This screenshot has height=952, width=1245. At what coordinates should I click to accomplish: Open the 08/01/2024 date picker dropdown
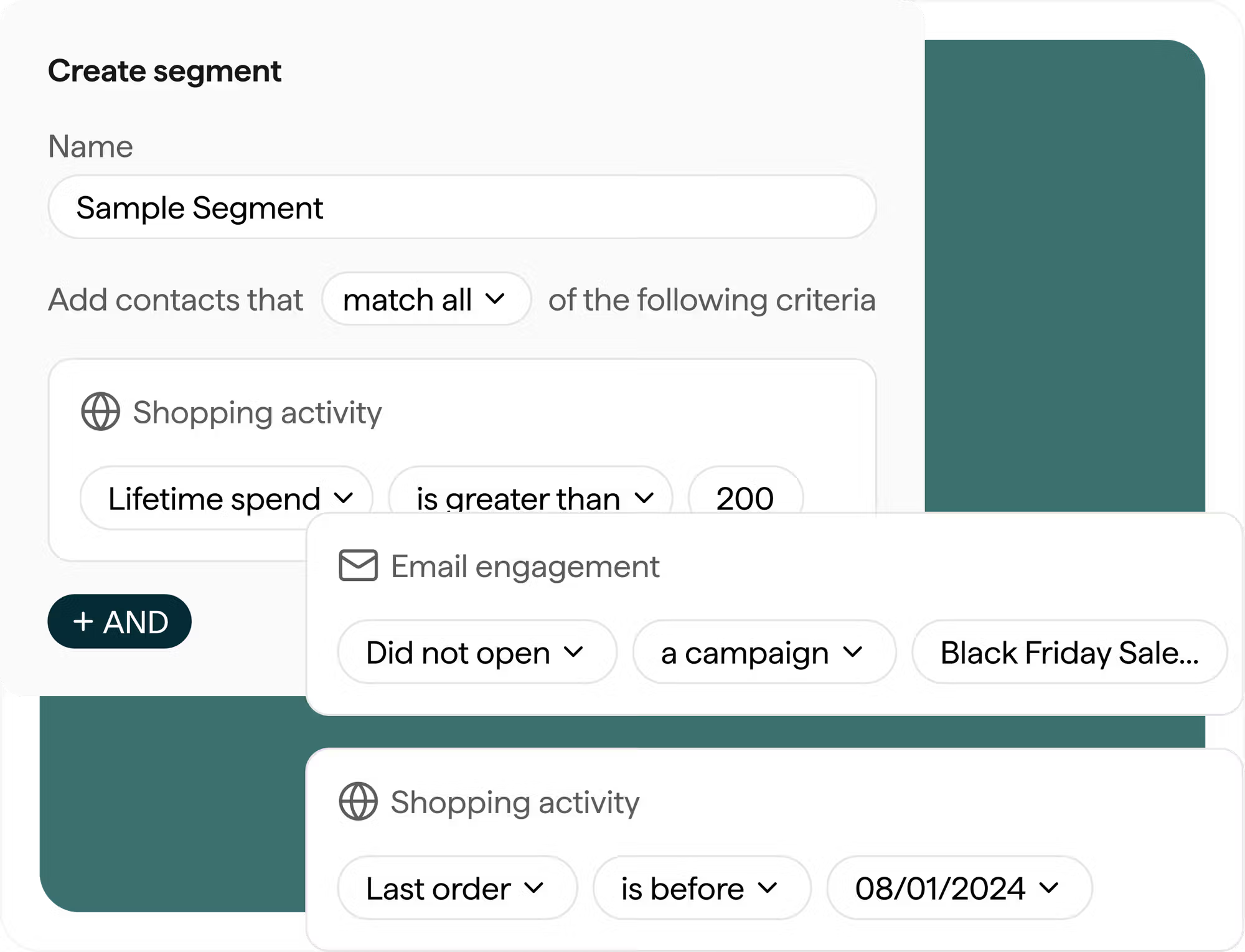[954, 888]
